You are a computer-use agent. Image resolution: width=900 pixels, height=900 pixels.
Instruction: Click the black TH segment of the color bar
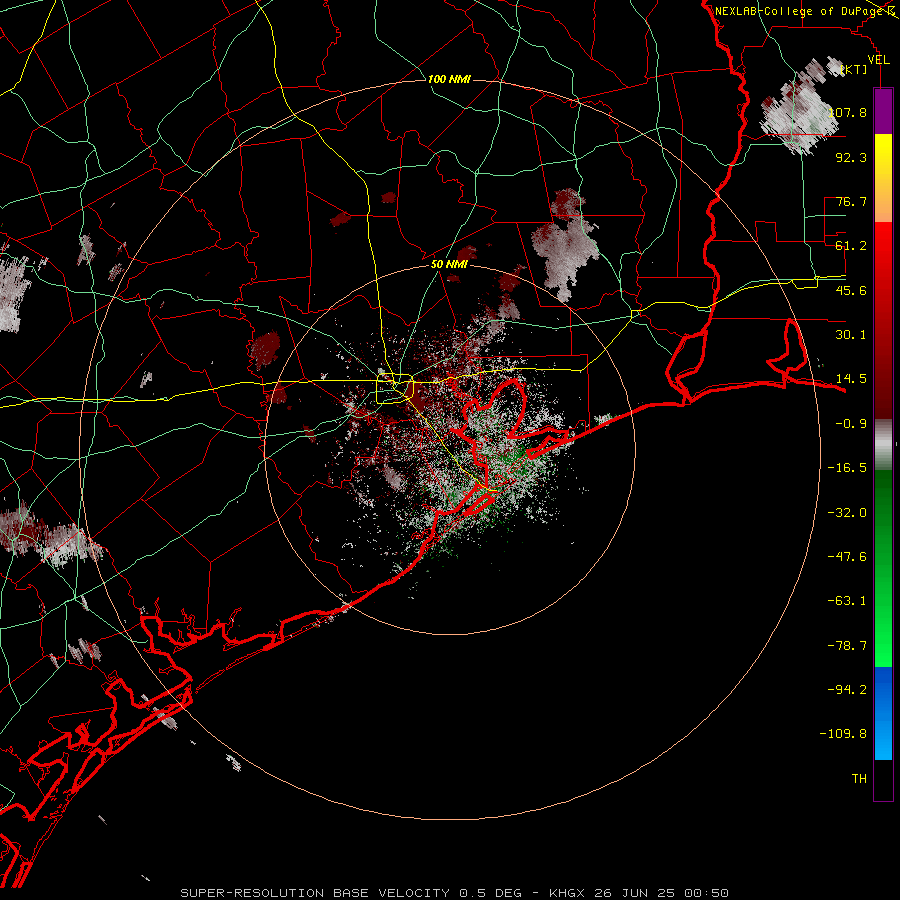pyautogui.click(x=883, y=779)
